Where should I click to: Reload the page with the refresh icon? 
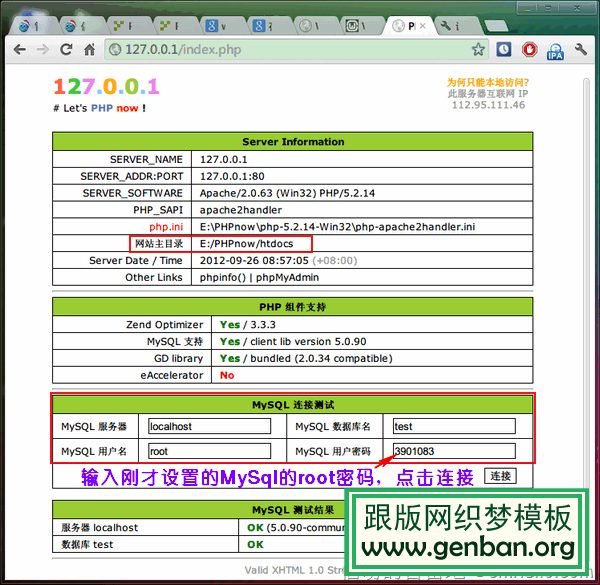coord(66,49)
